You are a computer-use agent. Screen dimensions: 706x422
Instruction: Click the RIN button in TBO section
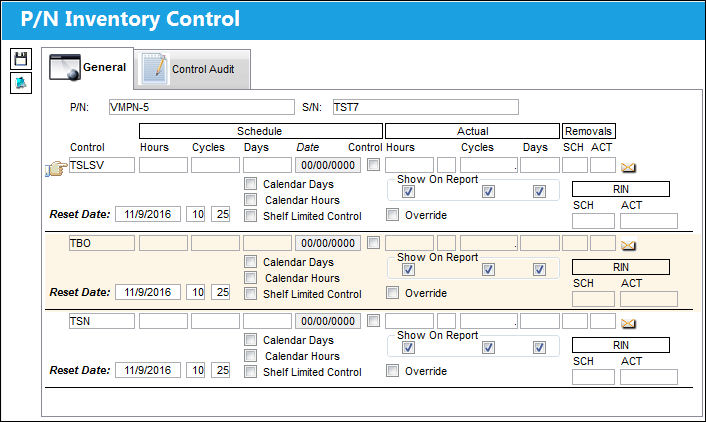[620, 267]
